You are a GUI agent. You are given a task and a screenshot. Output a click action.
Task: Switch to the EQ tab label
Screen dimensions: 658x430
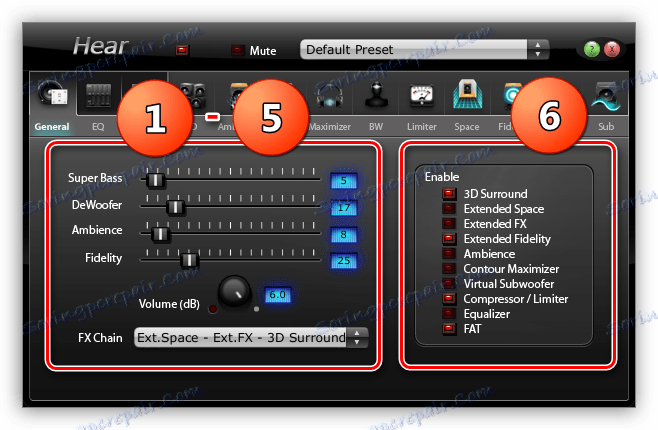(98, 127)
